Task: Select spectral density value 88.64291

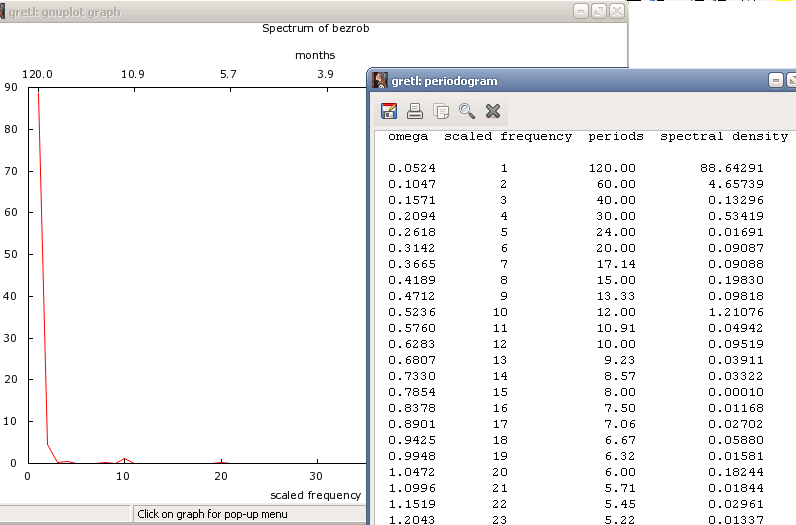Action: (732, 168)
